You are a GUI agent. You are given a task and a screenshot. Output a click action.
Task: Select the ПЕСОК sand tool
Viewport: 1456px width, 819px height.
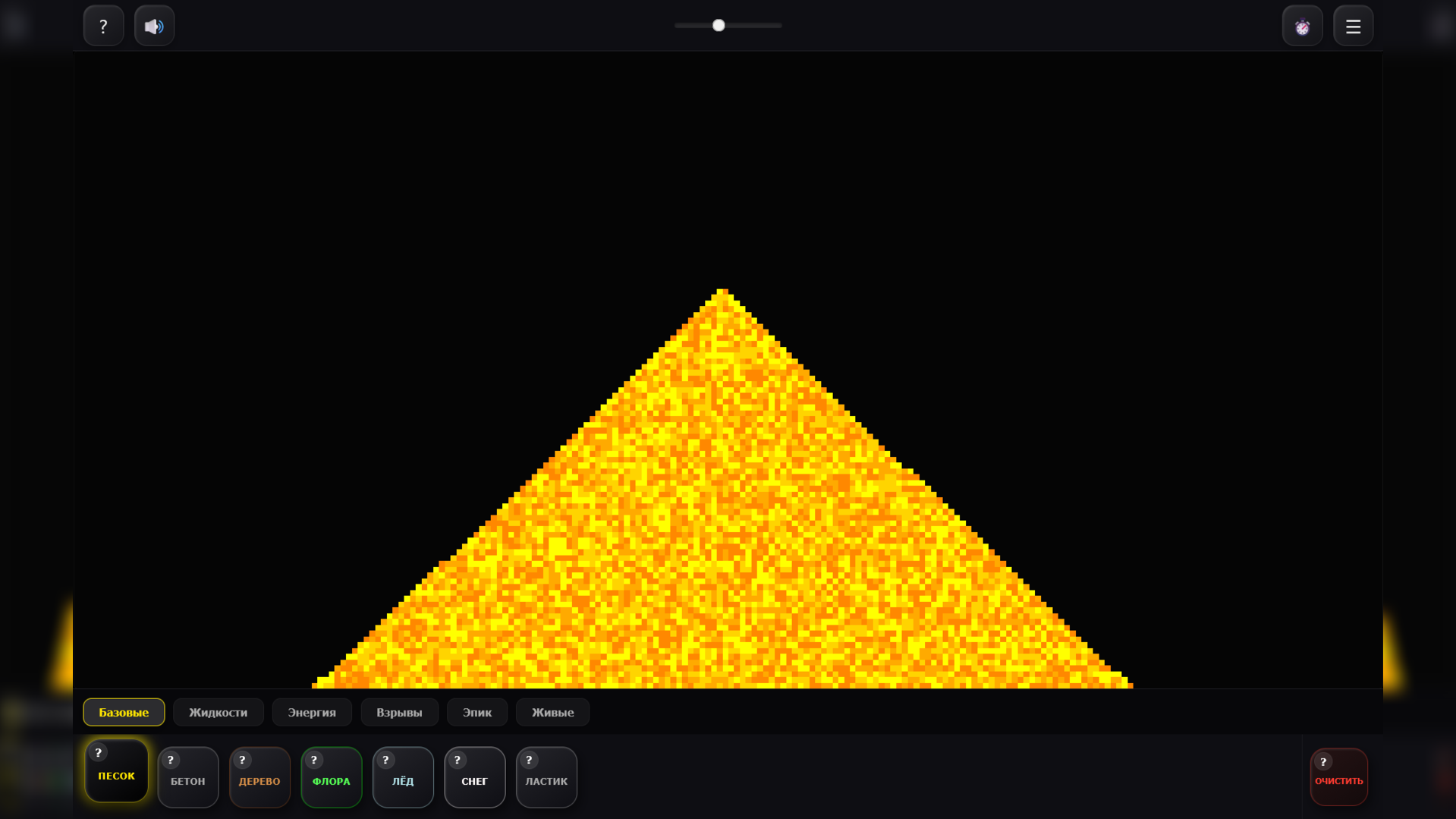(x=116, y=776)
